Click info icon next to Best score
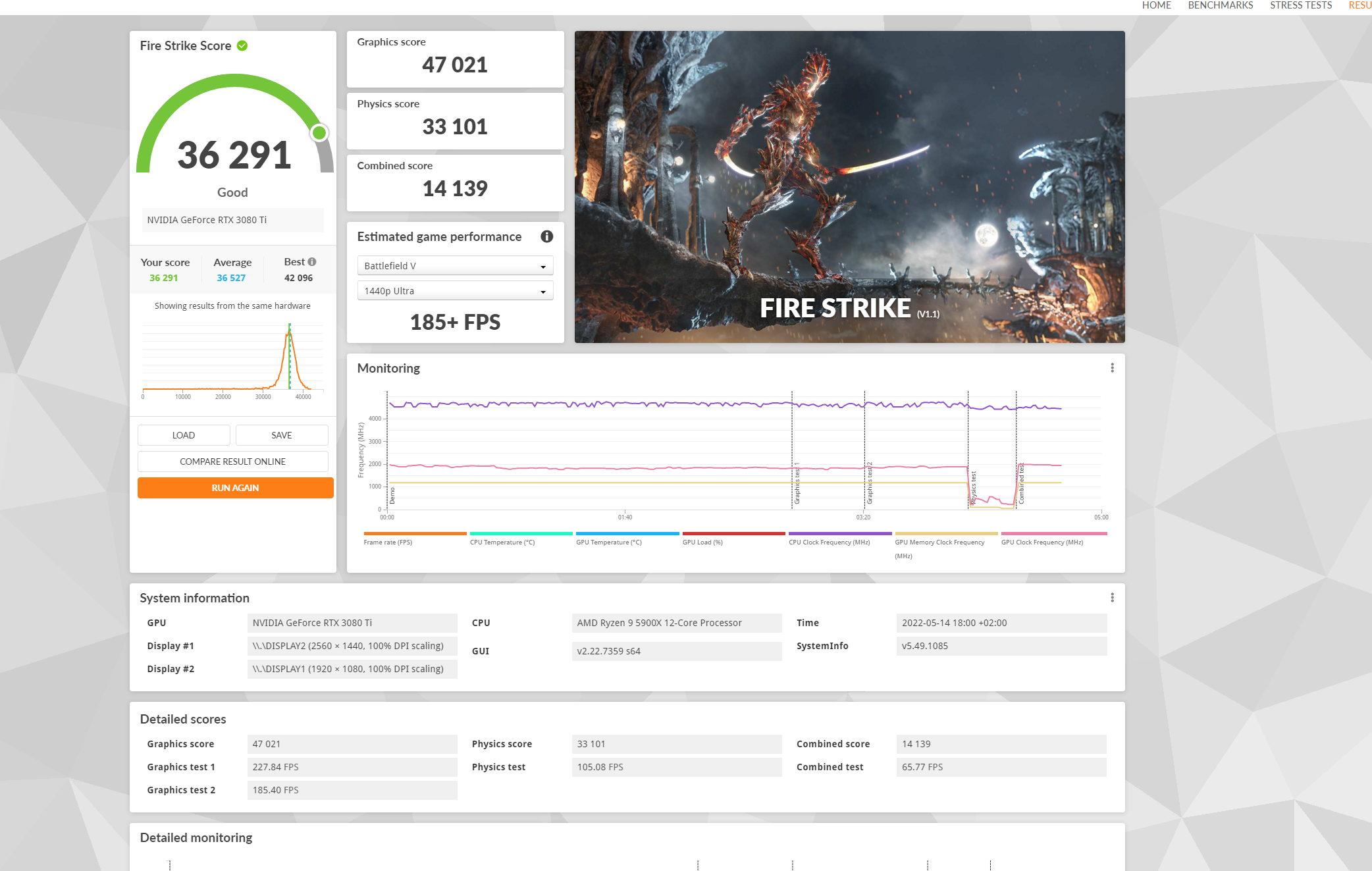 pos(312,261)
